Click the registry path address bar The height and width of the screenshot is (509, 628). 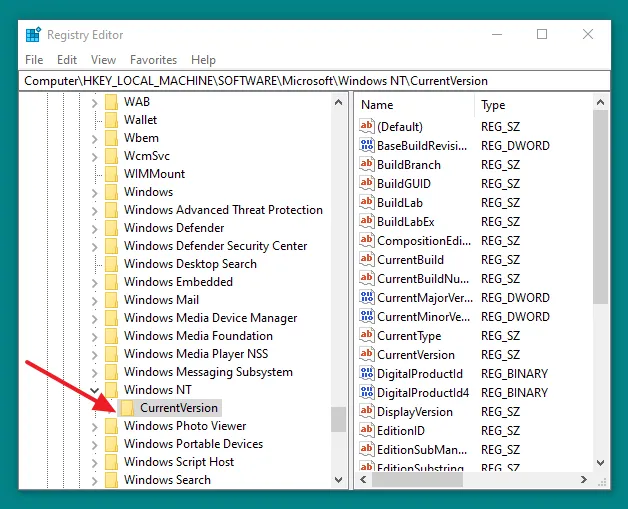coord(313,80)
